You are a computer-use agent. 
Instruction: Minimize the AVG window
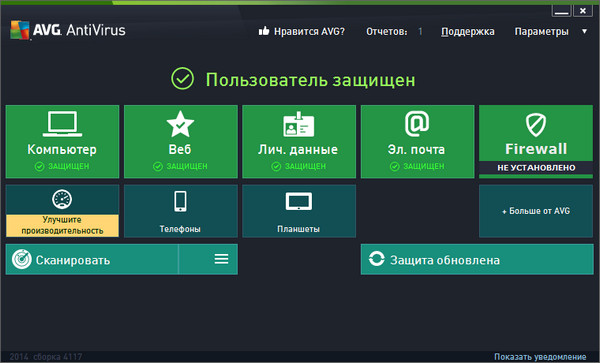(x=561, y=10)
